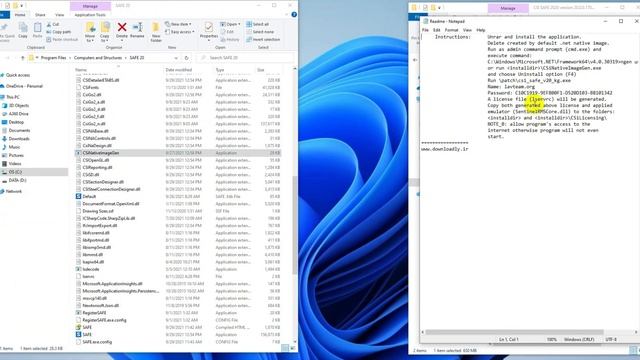Screen dimensions: 640x360
Task: Open Notepad Edit menu
Action: (436, 30)
